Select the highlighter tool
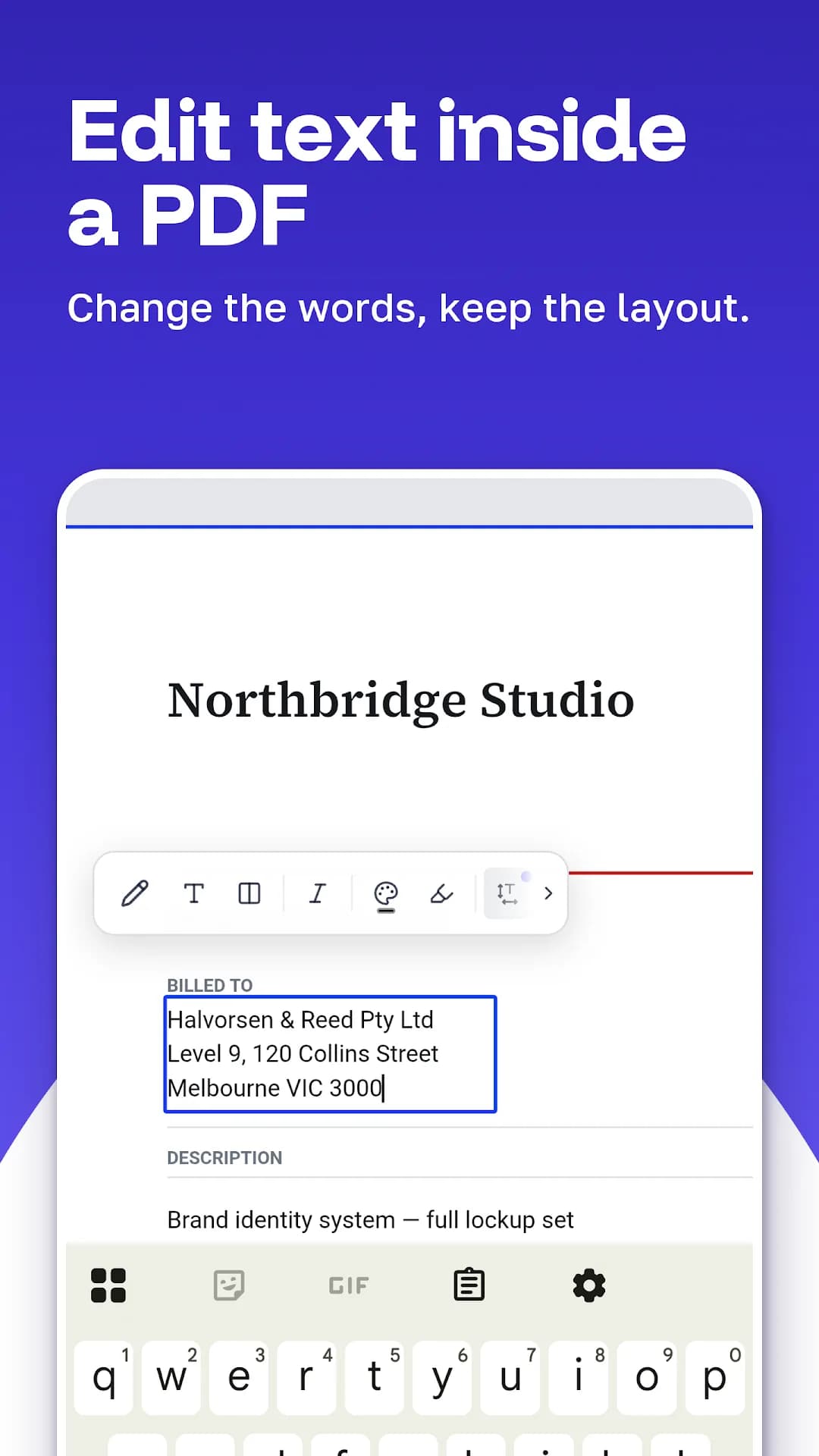This screenshot has height=1456, width=819. pyautogui.click(x=441, y=893)
